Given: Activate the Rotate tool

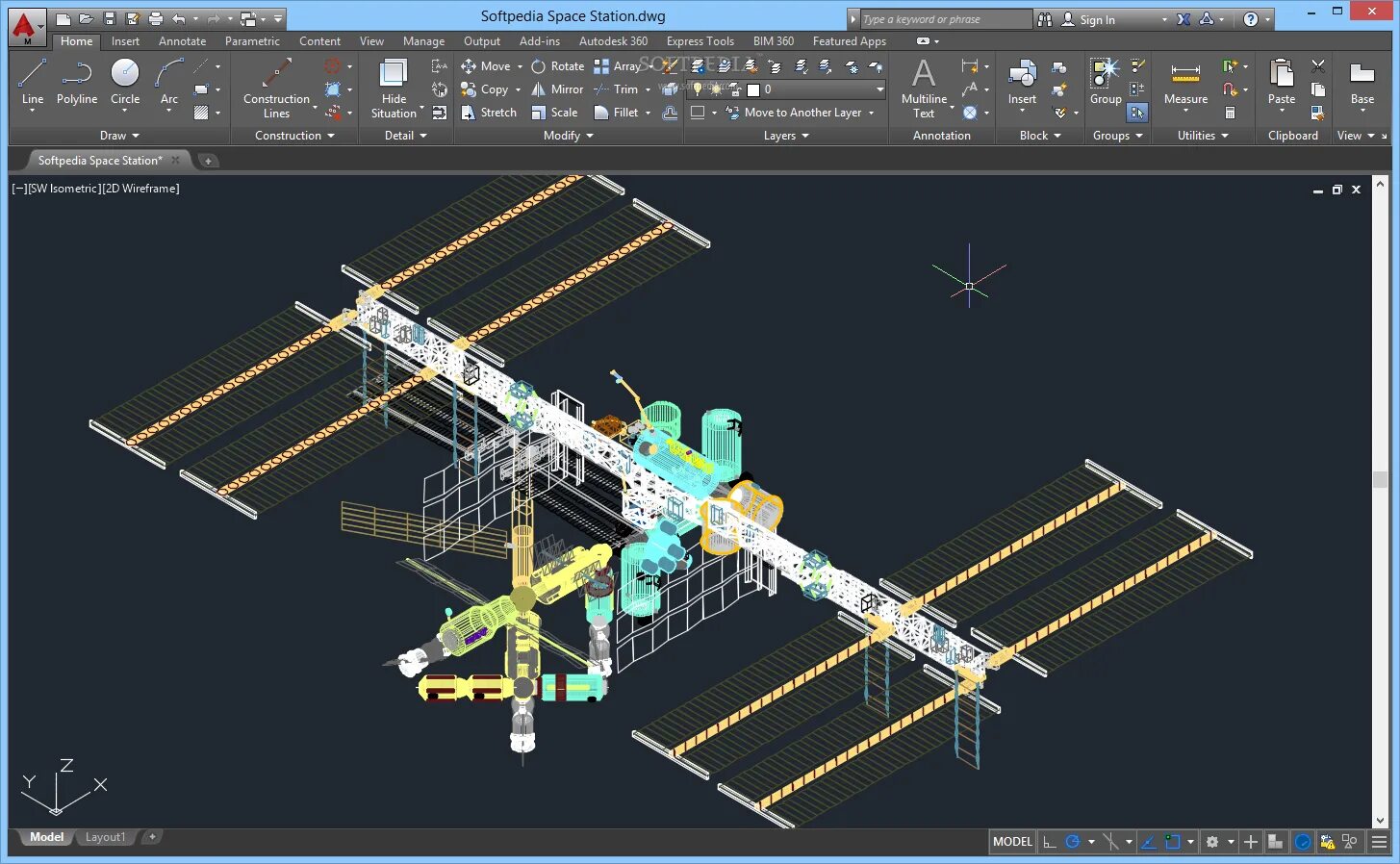Looking at the screenshot, I should pos(558,66).
